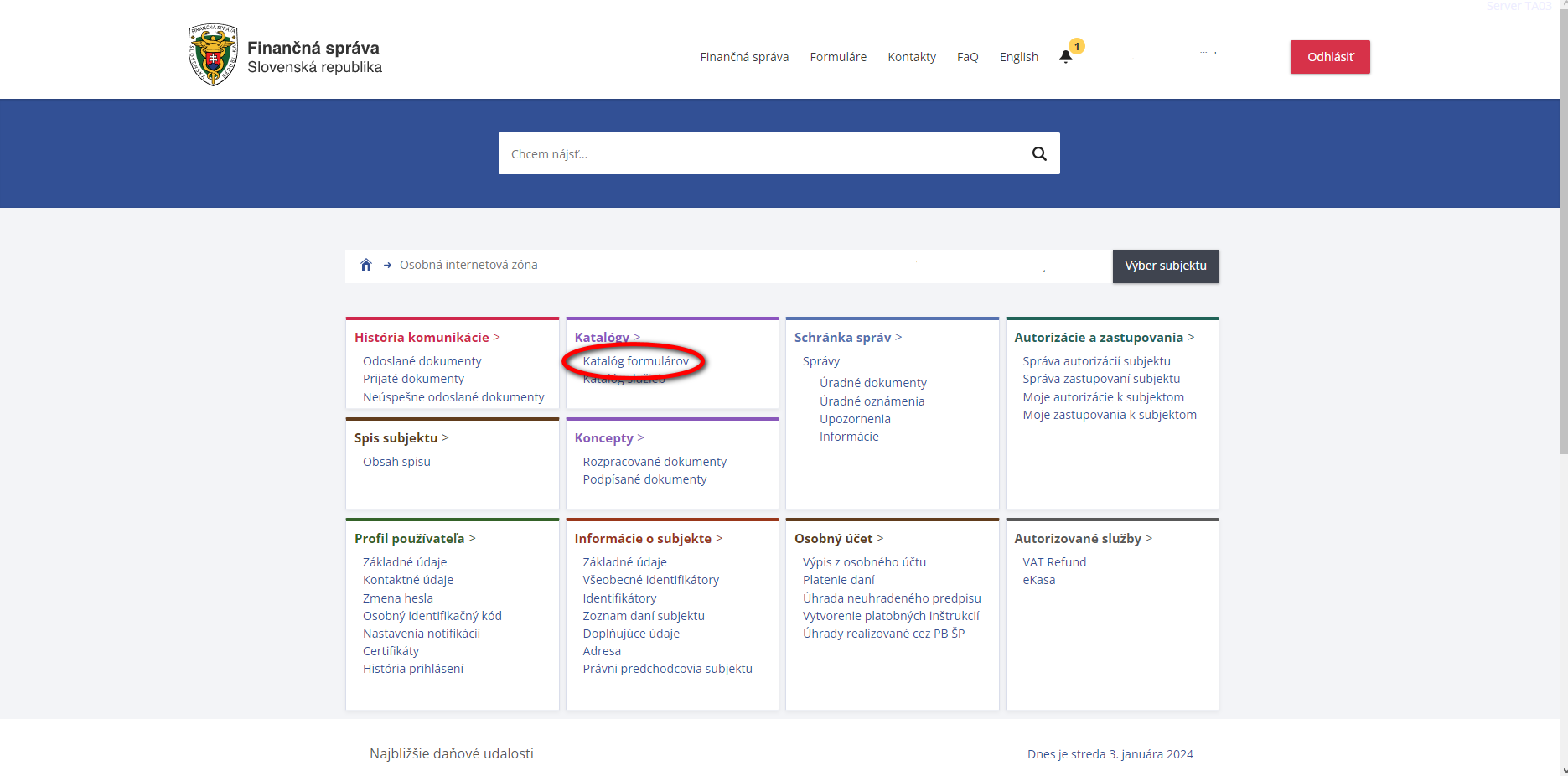Open Kontakty in the top menu
The height and width of the screenshot is (776, 1568).
[912, 57]
